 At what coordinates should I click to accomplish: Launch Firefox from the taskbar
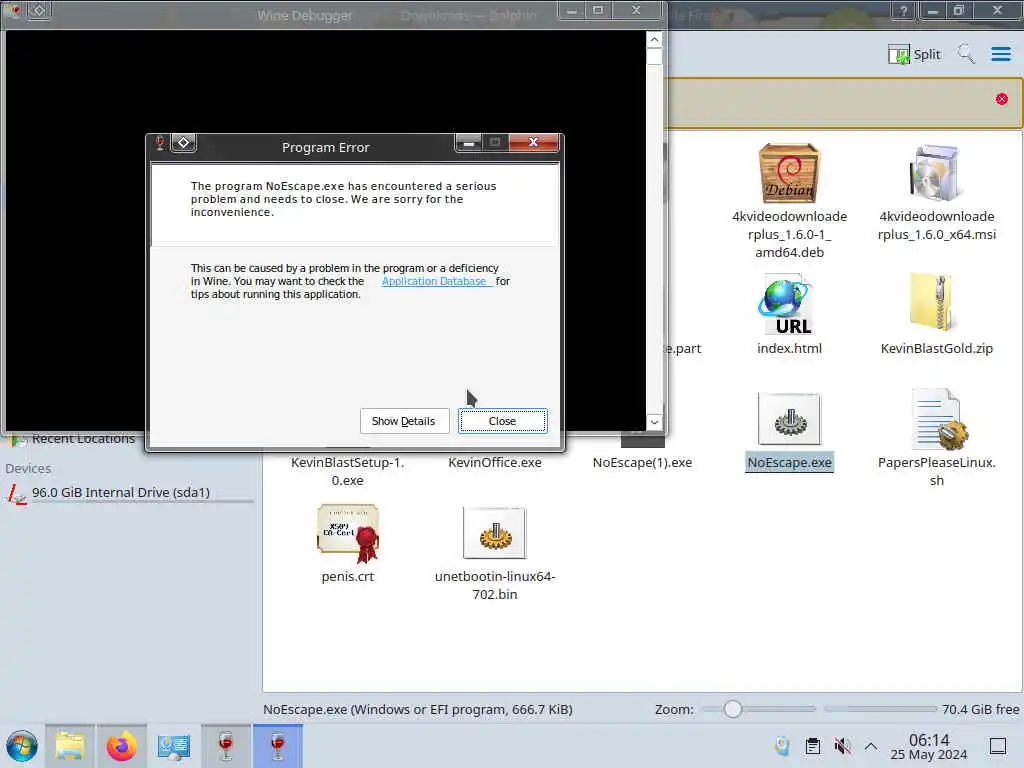tap(121, 746)
